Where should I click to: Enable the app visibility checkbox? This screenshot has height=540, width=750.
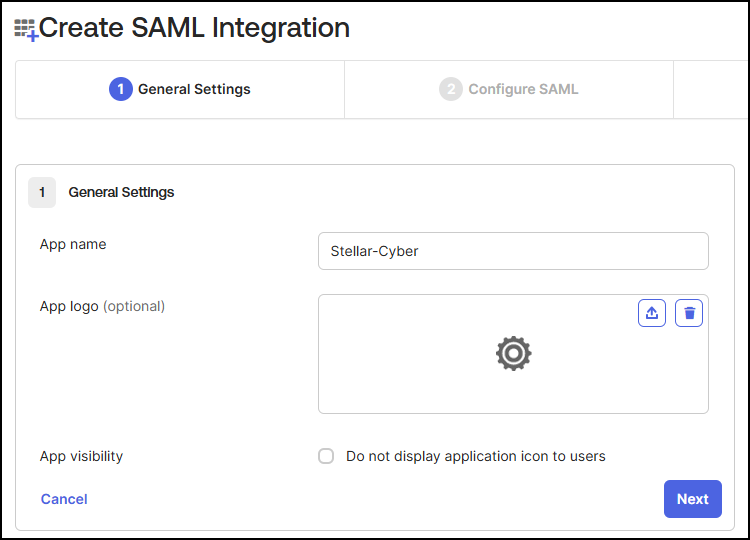[326, 456]
